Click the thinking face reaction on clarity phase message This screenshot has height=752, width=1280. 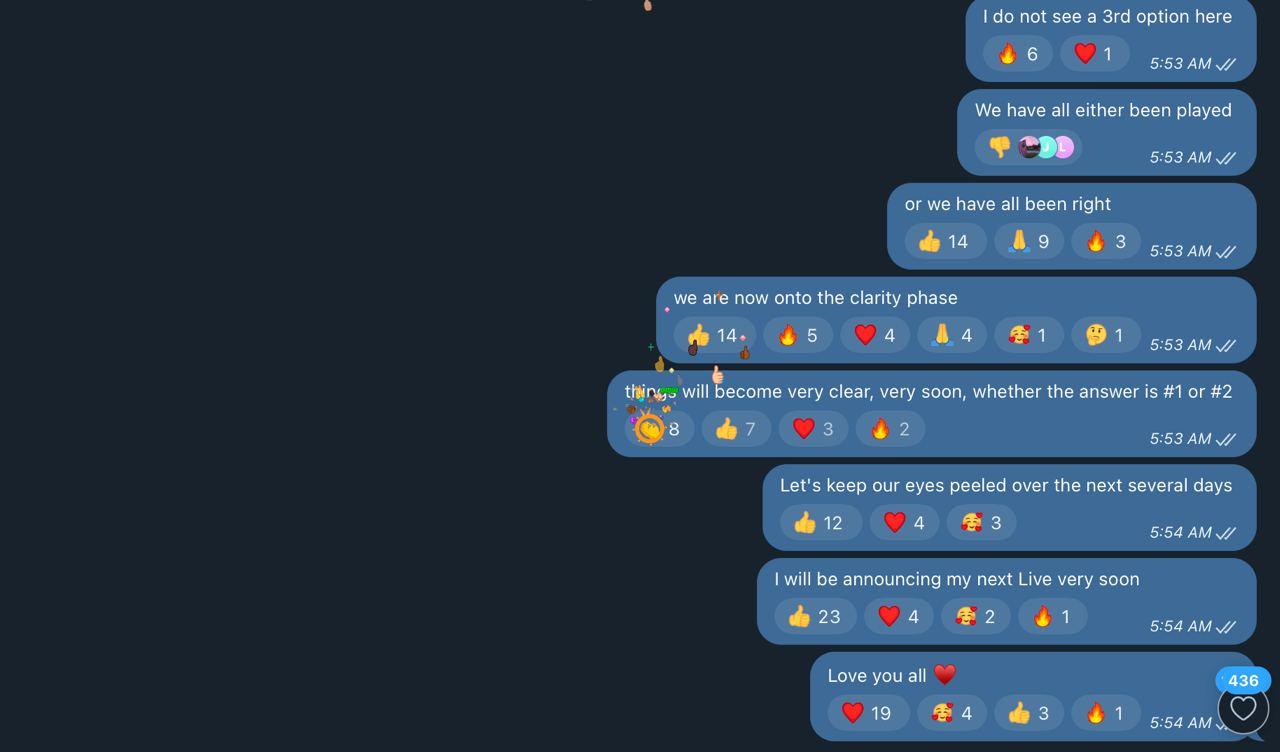(1105, 335)
